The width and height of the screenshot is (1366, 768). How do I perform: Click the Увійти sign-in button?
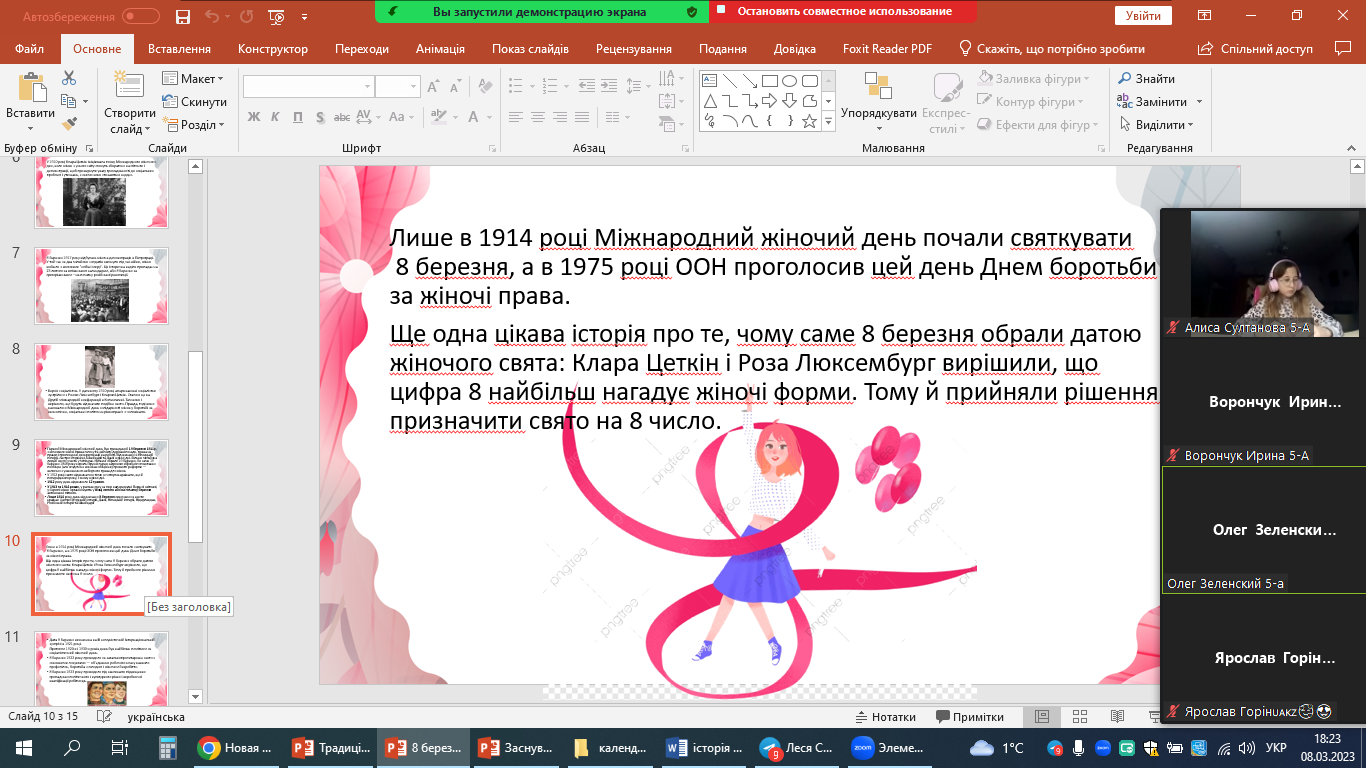tap(1142, 15)
